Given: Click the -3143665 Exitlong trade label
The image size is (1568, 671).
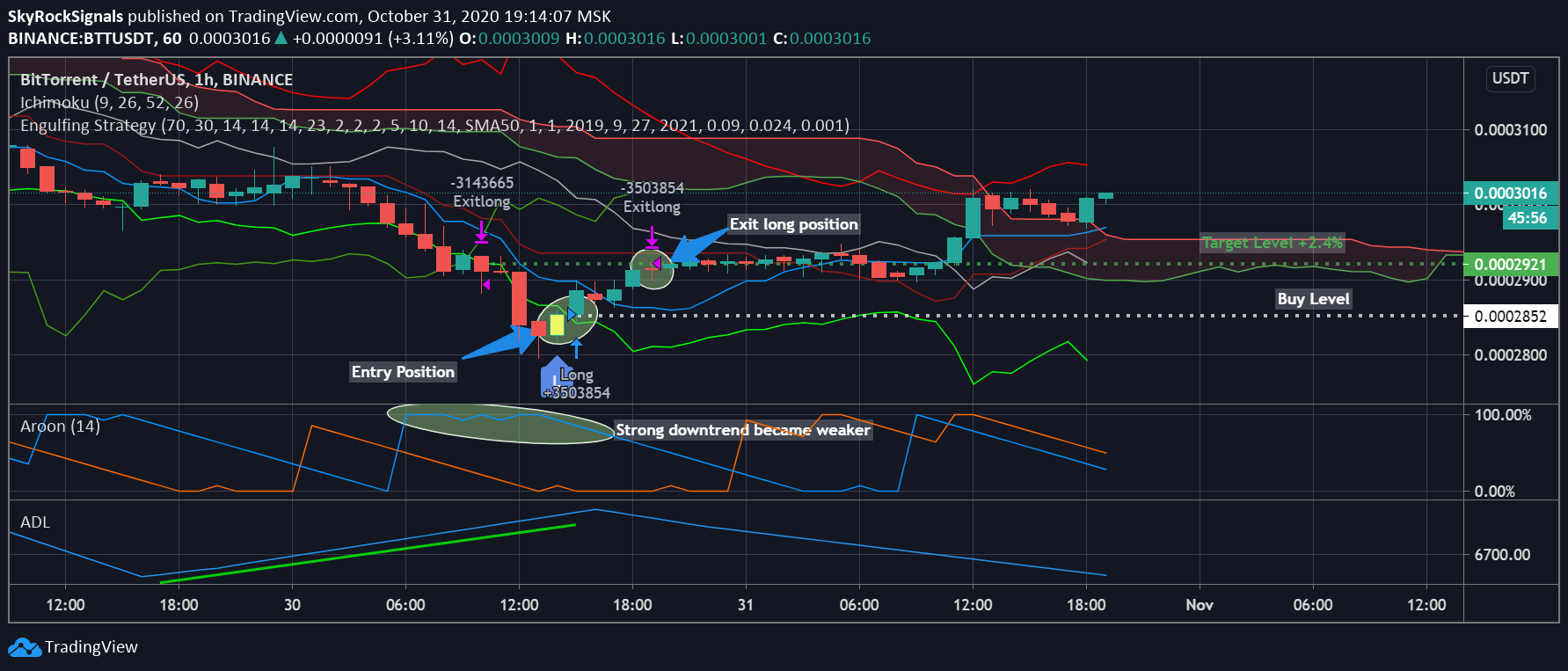Looking at the screenshot, I should (x=482, y=192).
